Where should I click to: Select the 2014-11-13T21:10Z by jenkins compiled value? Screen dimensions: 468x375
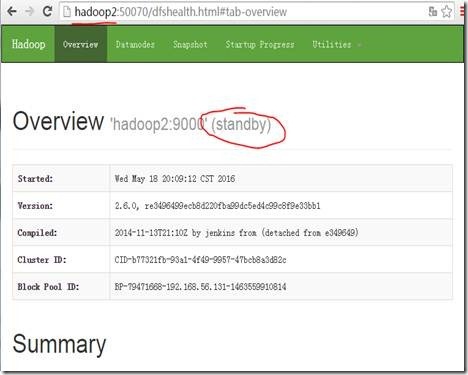(236, 233)
